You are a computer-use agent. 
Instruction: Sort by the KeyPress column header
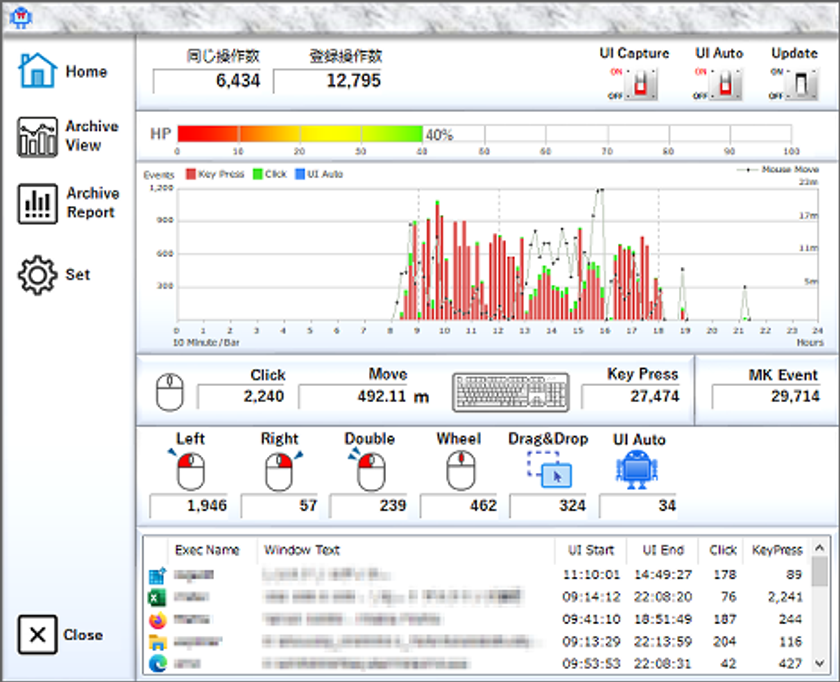coord(777,550)
